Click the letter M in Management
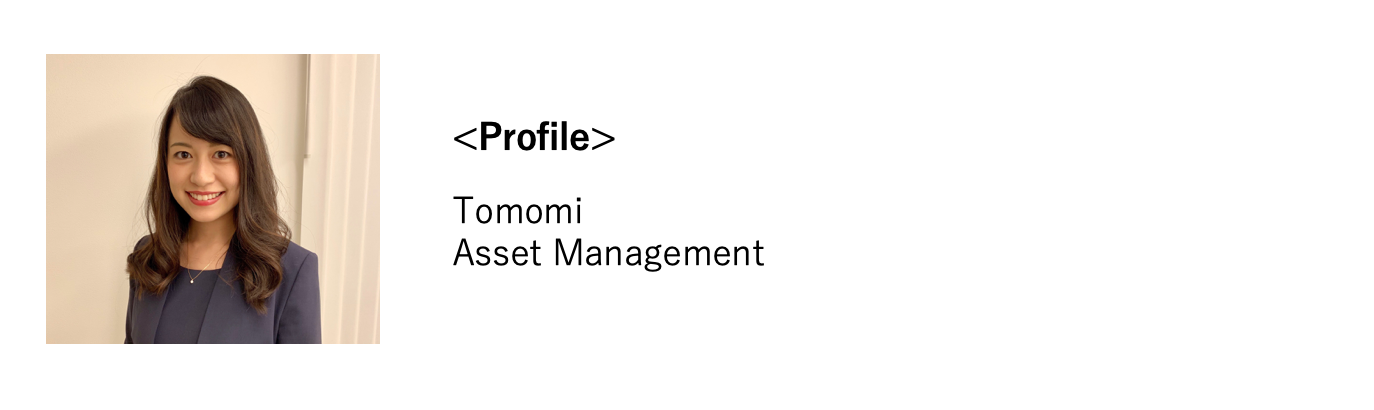1374x410 pixels. [567, 253]
